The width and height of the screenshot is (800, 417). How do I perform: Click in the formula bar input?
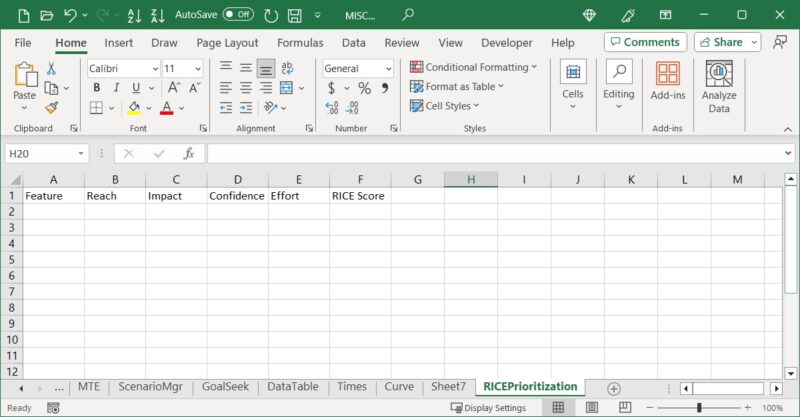pos(493,154)
